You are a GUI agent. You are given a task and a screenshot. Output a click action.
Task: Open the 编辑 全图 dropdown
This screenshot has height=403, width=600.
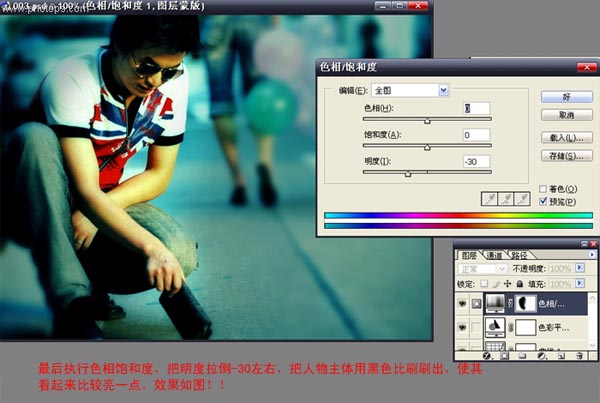coord(444,90)
